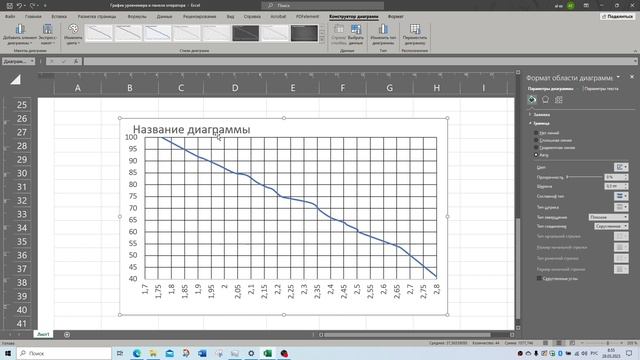Select dark chart style thumbnail (sixth)
The height and width of the screenshot is (360, 640).
tap(245, 33)
